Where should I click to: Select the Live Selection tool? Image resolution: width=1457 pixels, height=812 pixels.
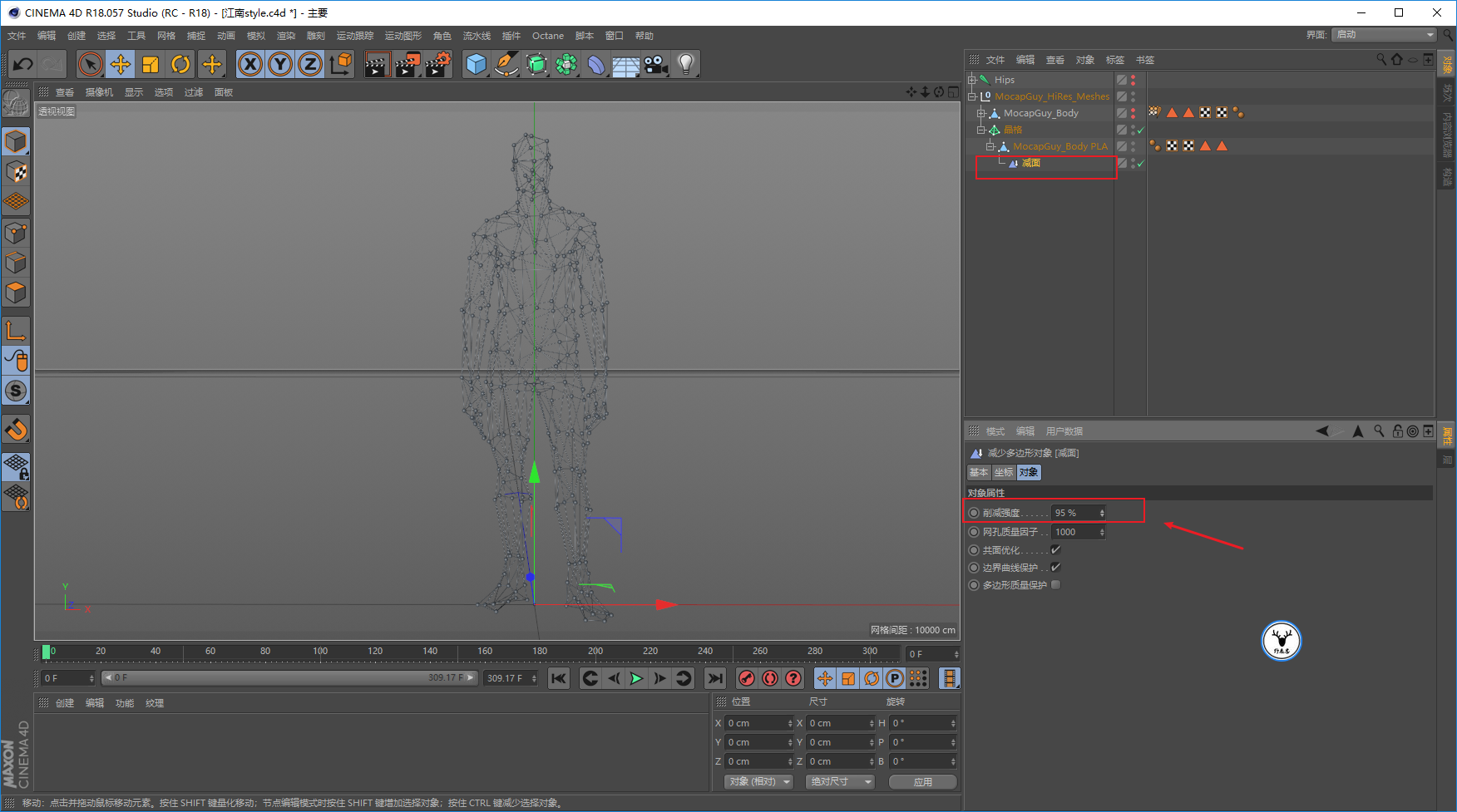coord(91,64)
